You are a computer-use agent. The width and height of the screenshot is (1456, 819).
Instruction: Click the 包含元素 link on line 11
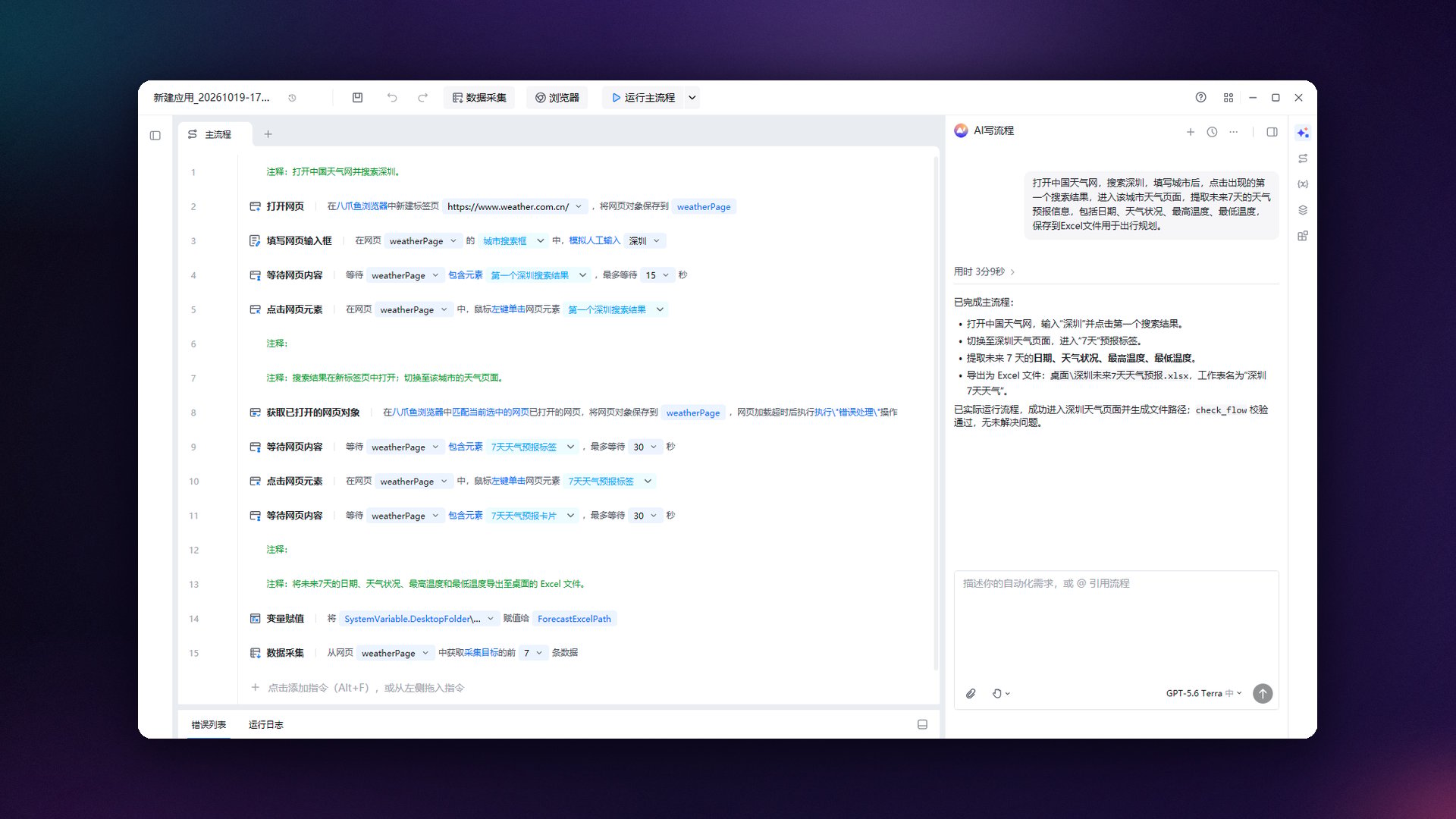pos(466,516)
